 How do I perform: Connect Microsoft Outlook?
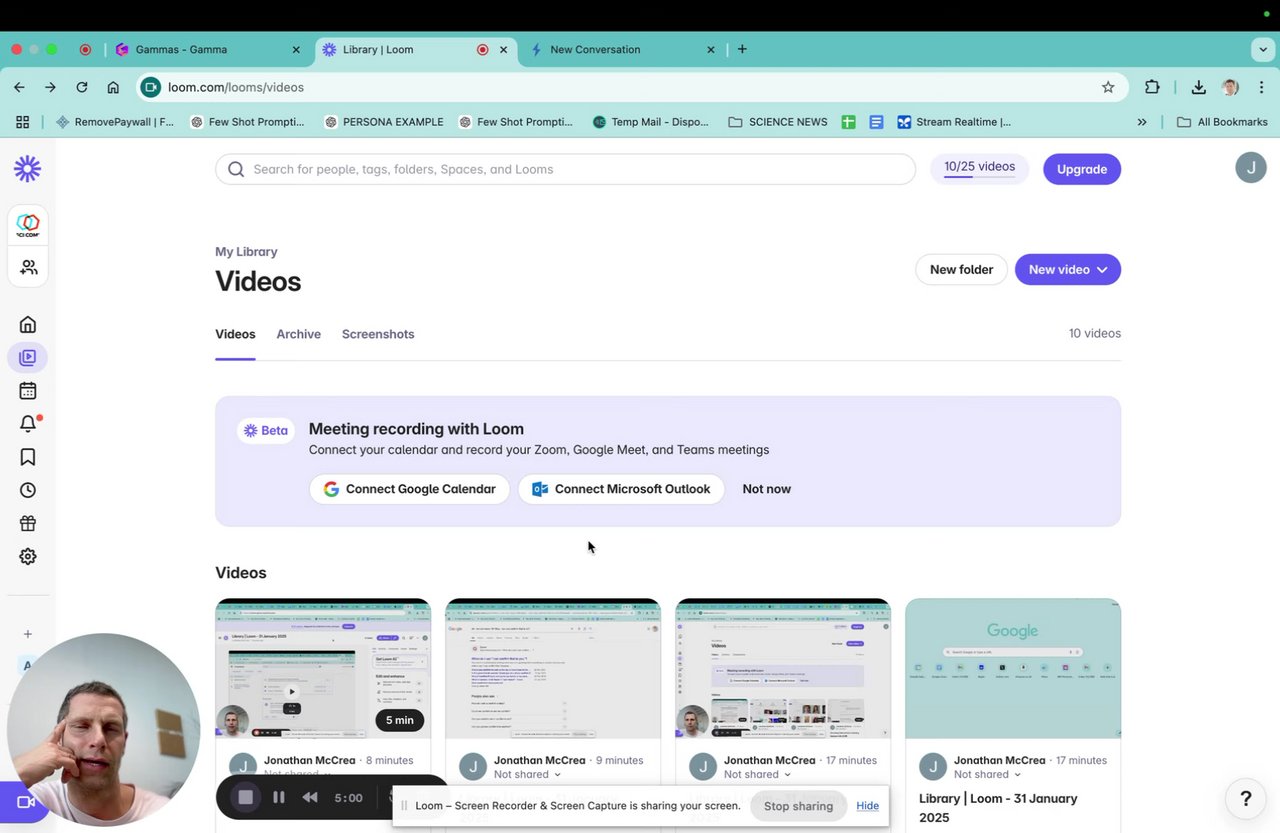tap(621, 489)
